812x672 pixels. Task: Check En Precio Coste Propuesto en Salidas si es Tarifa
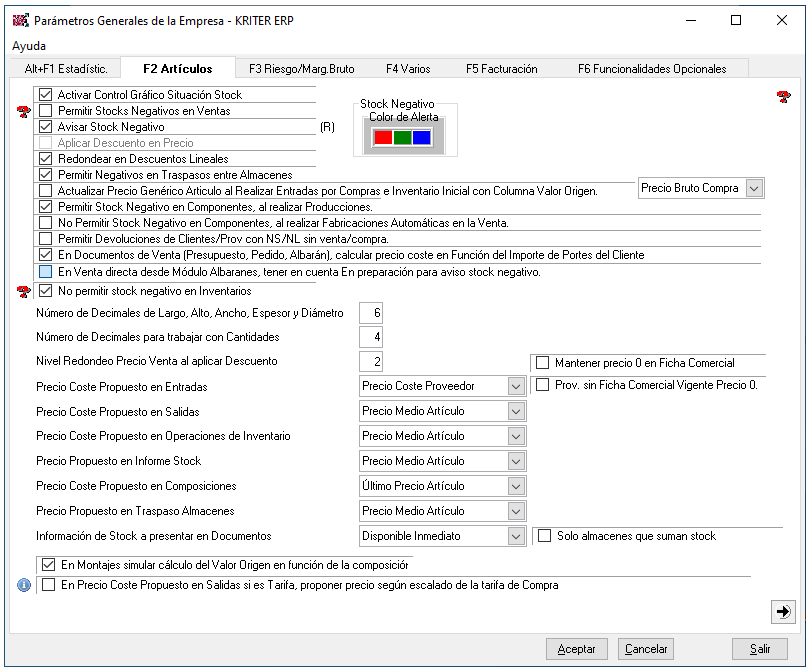tap(48, 585)
